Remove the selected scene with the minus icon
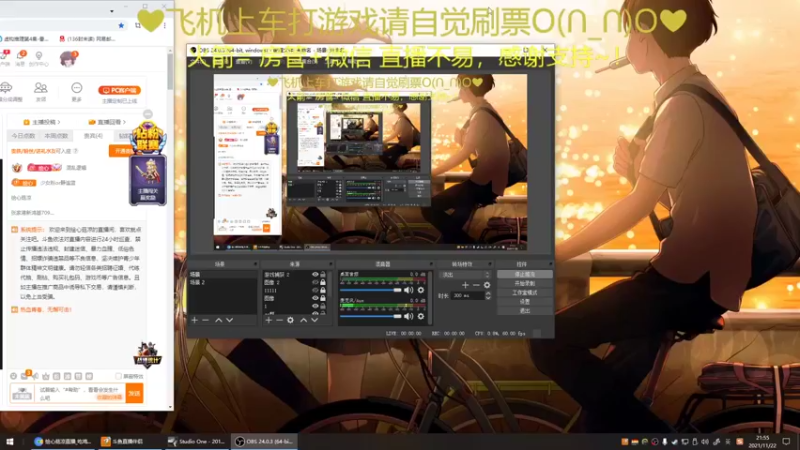The width and height of the screenshot is (800, 450). coord(206,320)
